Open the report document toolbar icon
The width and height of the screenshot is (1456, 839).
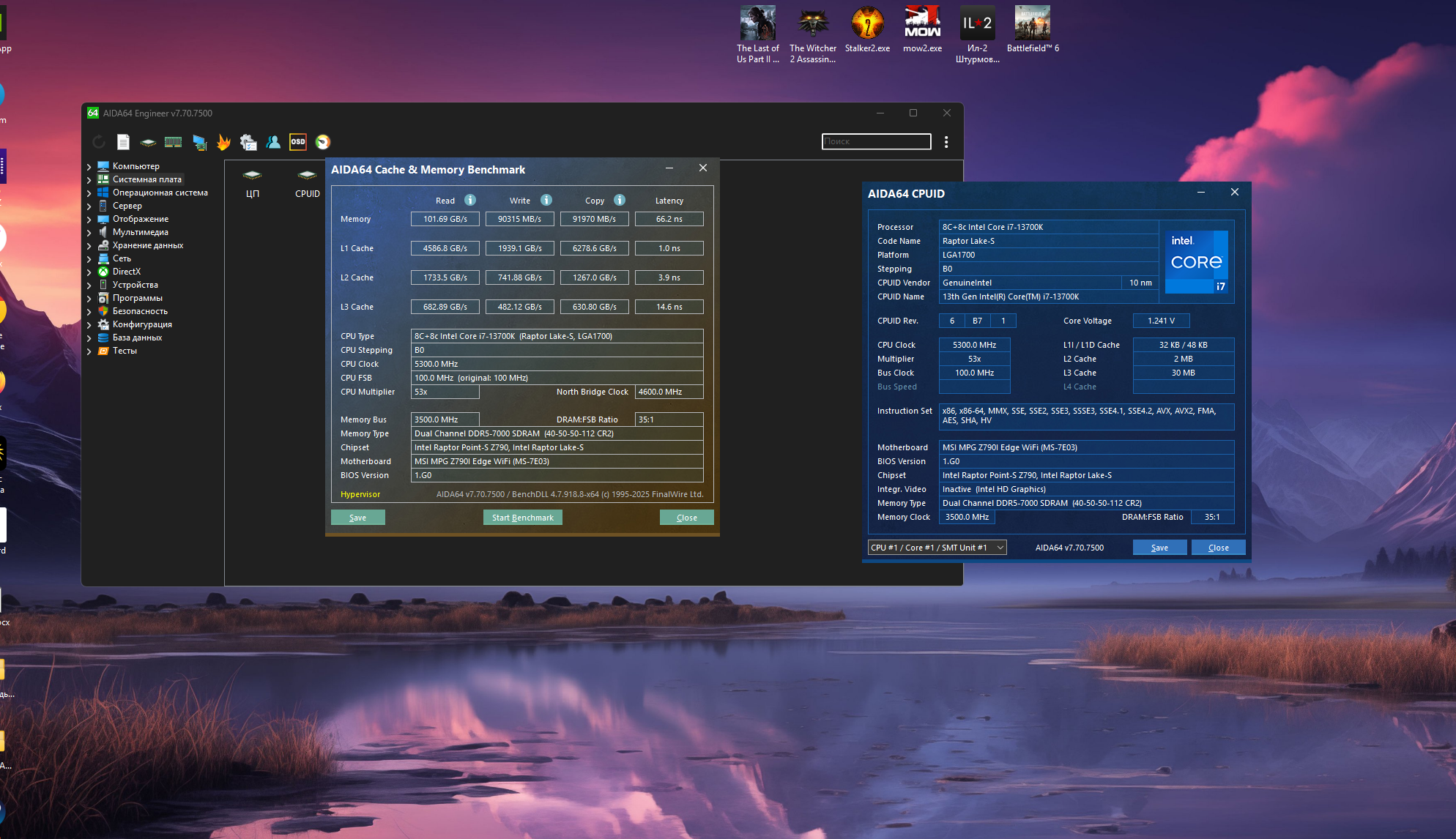coord(123,142)
